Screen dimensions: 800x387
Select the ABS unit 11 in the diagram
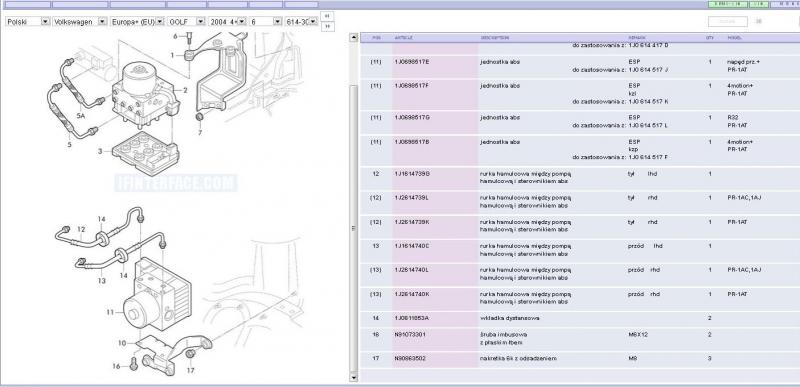click(x=157, y=295)
